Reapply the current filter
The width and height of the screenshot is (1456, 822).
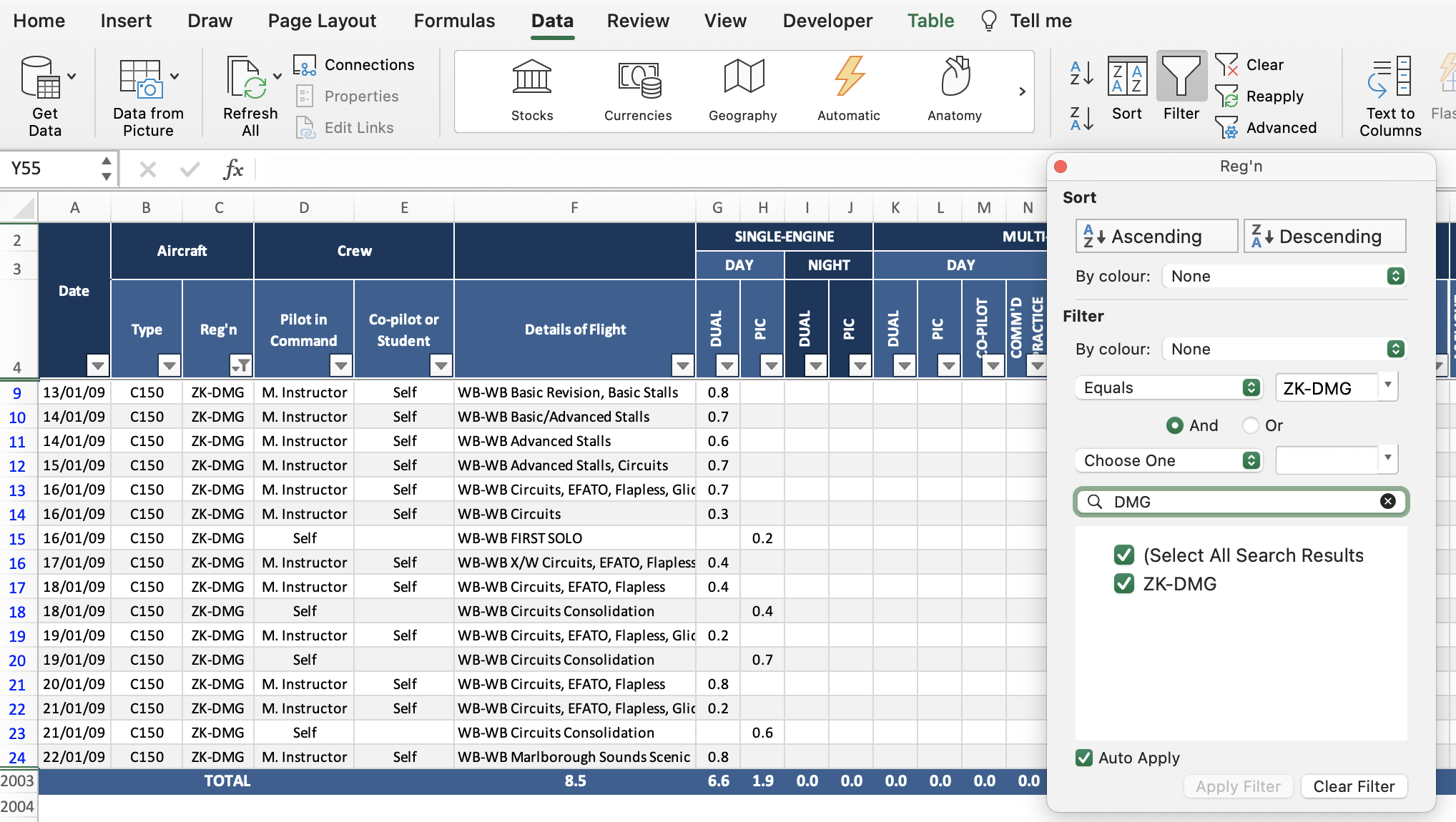pos(1260,96)
